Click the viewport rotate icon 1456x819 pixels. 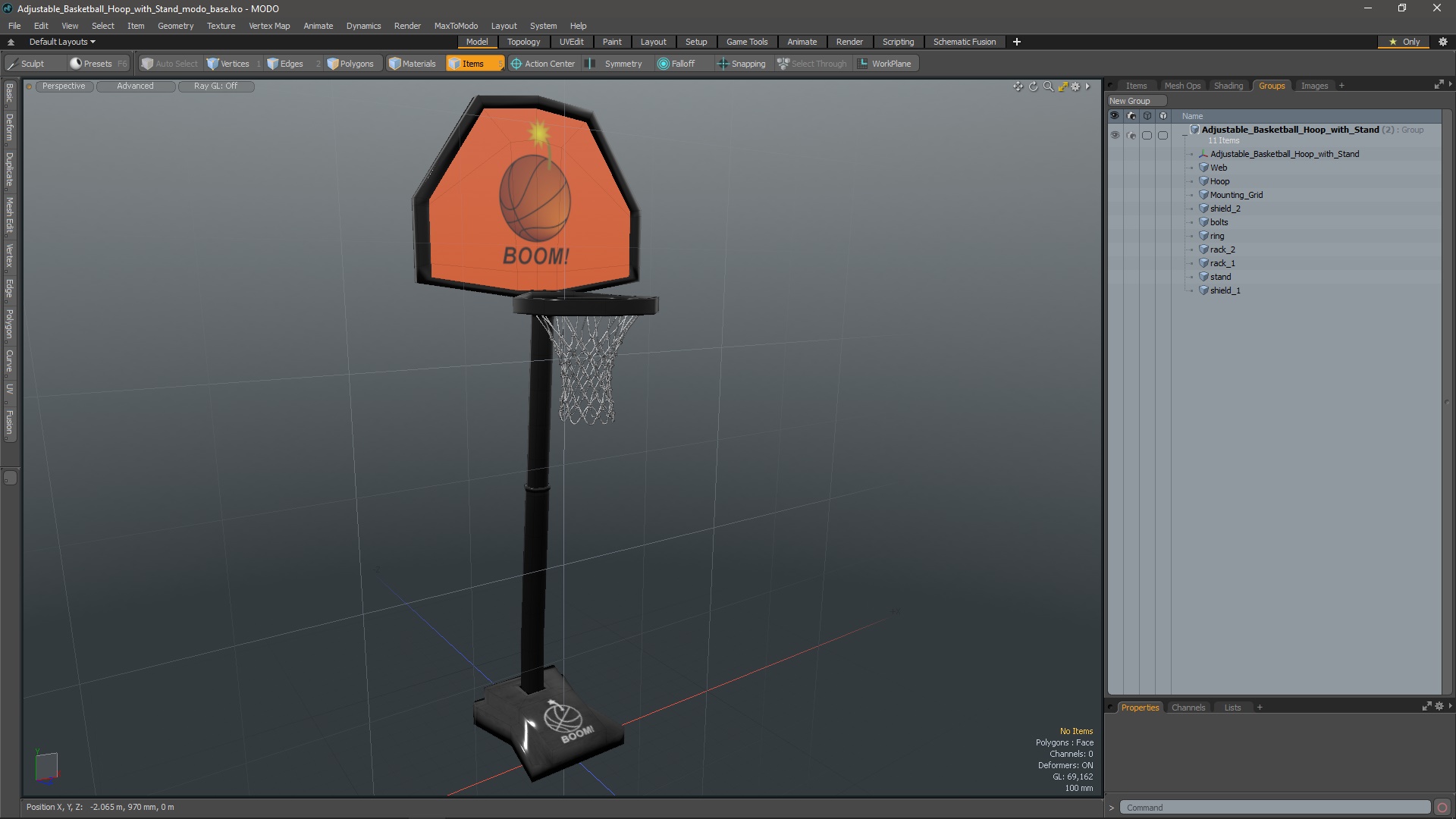coord(1033,86)
